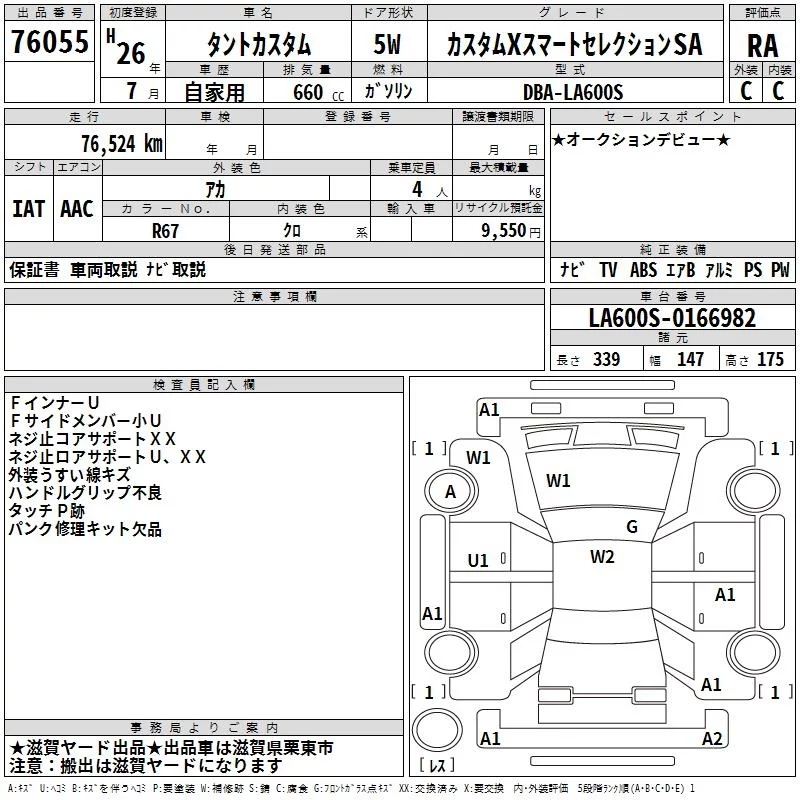
Task: Click the height value 175
Action: point(770,359)
